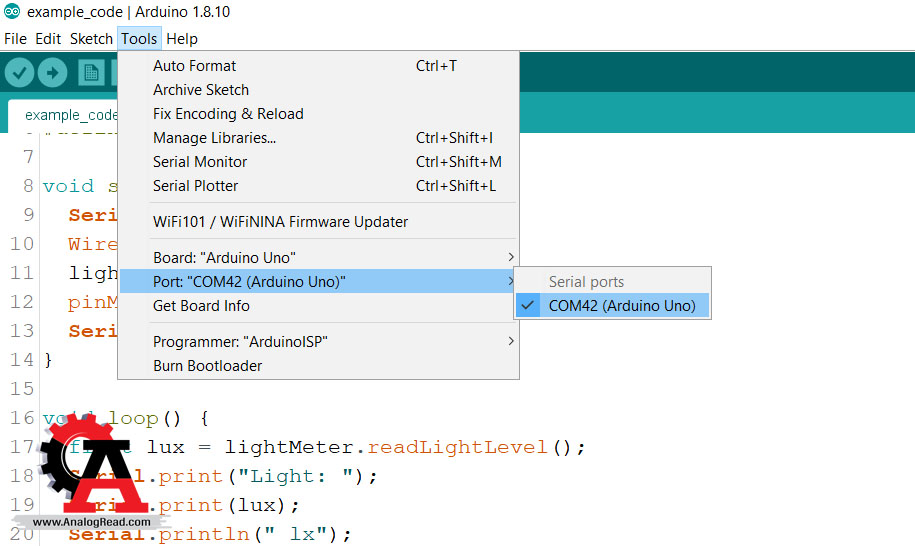Viewport: 915px width, 546px height.
Task: Click line number 15 in the gutter
Action: click(22, 388)
